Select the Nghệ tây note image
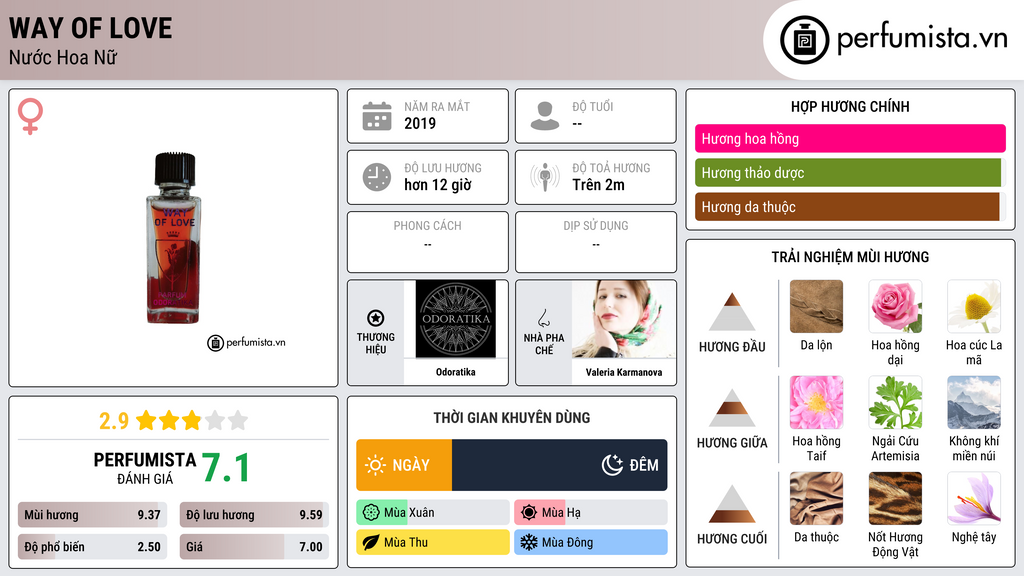 tap(974, 498)
